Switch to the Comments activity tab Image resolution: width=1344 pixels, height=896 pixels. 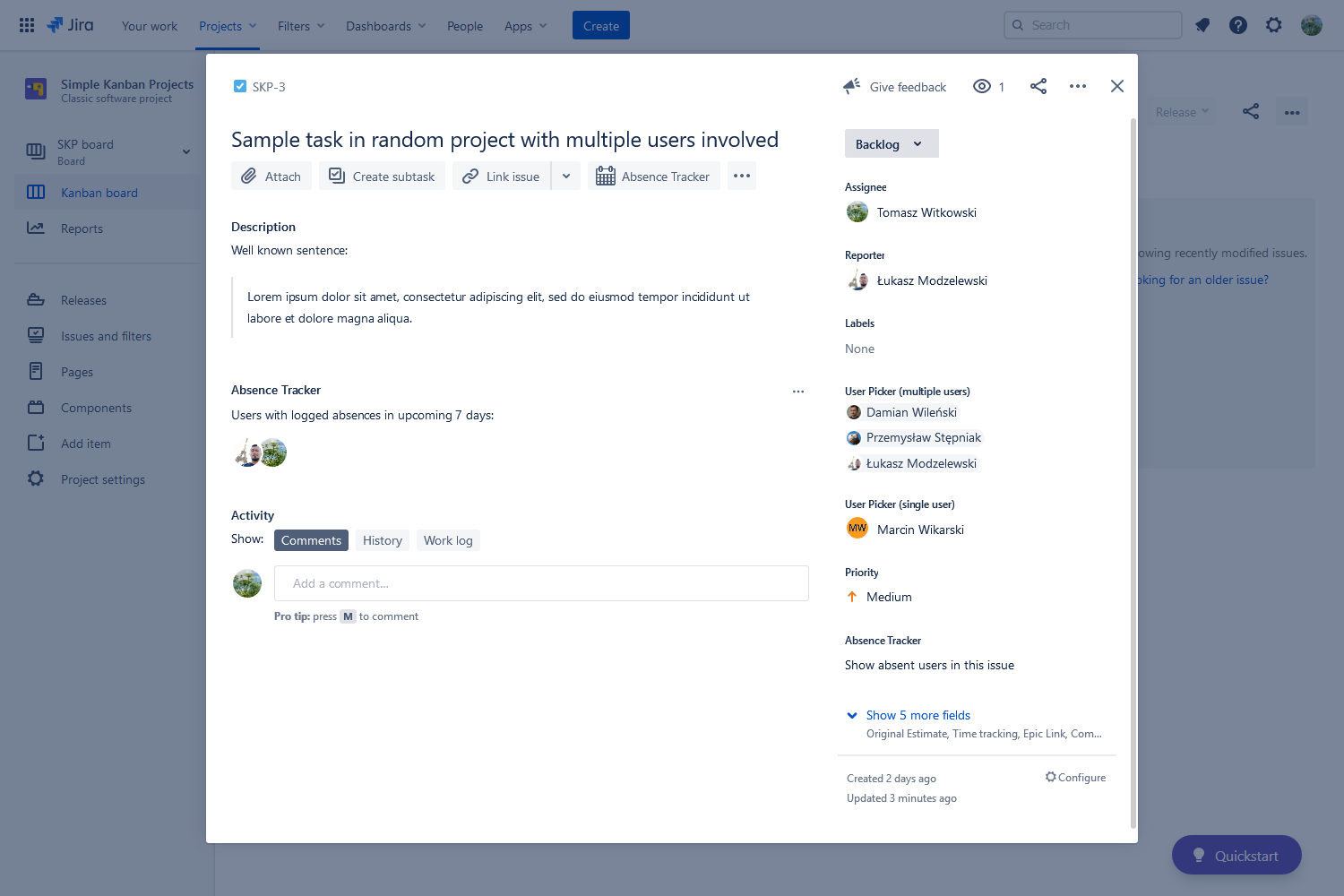(311, 540)
